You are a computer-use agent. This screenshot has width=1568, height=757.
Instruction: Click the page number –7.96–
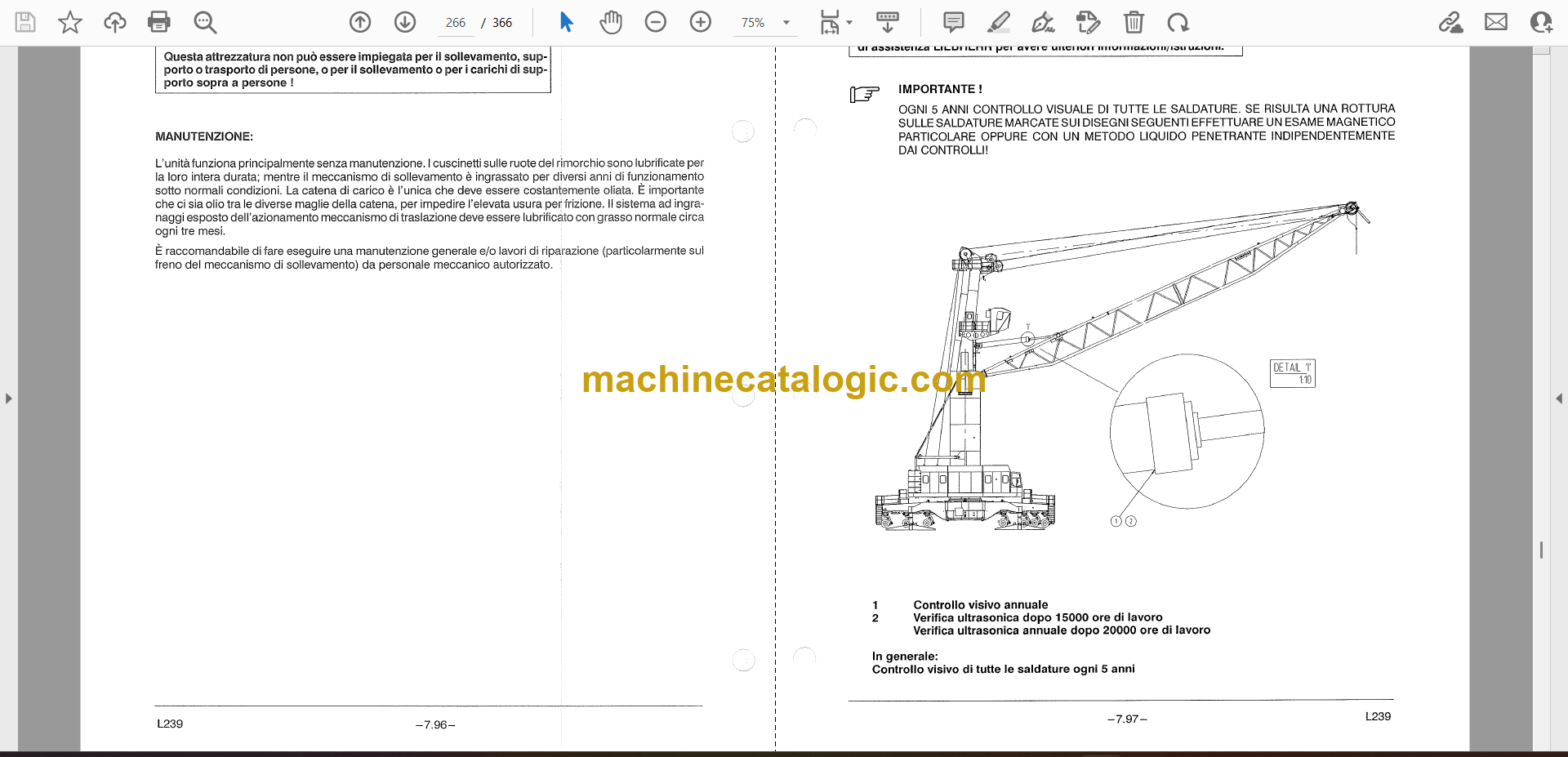click(435, 724)
